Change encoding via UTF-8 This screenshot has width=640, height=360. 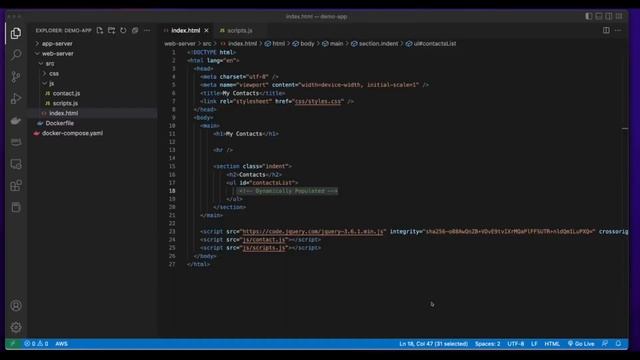[516, 344]
